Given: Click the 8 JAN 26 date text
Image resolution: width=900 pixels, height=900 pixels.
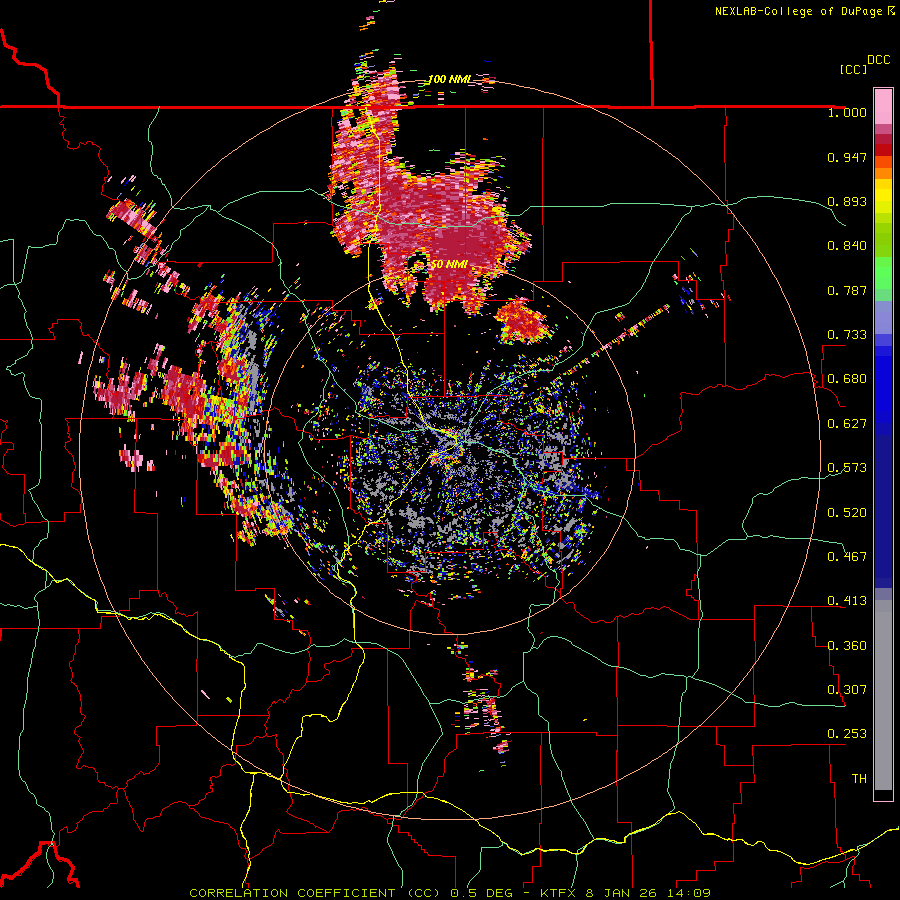Looking at the screenshot, I should click(x=622, y=893).
